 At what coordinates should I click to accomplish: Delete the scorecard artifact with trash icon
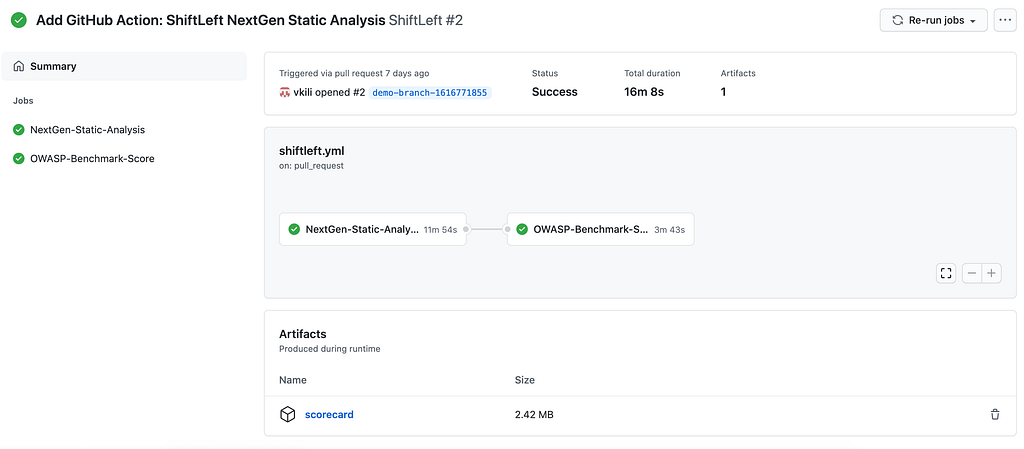[x=995, y=414]
